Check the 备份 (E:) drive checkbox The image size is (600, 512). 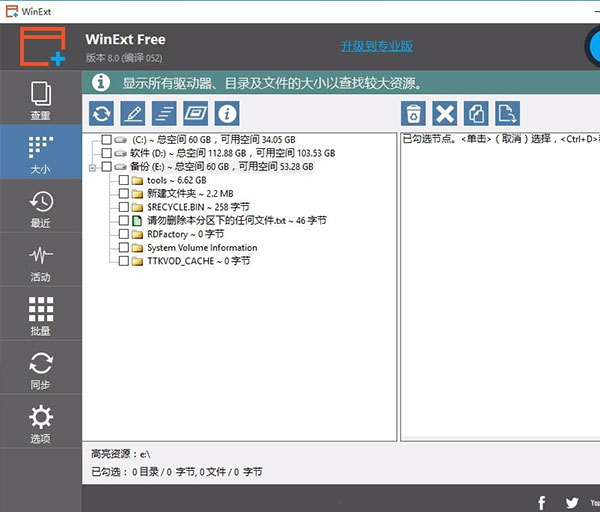tap(106, 166)
